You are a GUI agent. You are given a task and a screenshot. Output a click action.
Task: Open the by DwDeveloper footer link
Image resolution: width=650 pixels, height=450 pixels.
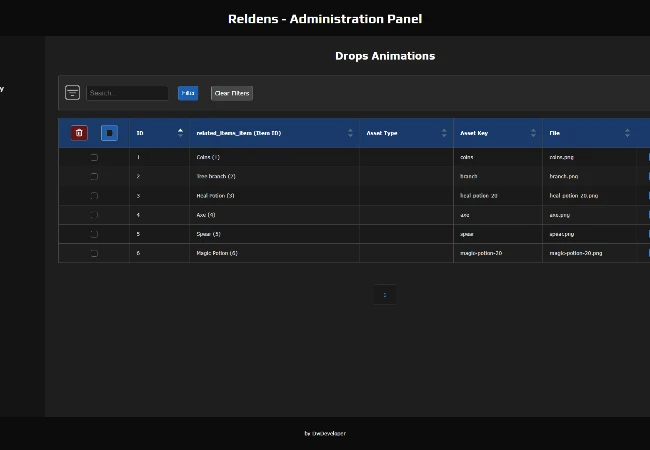(x=325, y=433)
